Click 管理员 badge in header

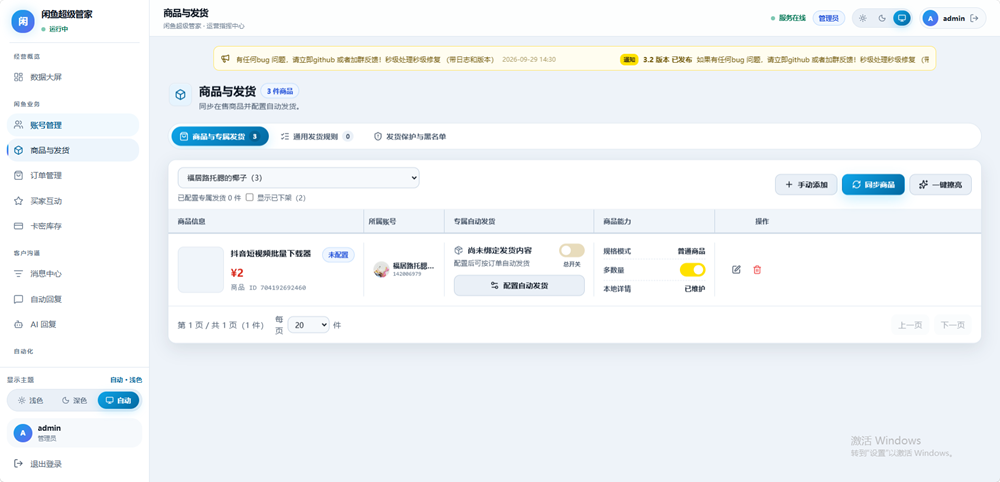(828, 18)
